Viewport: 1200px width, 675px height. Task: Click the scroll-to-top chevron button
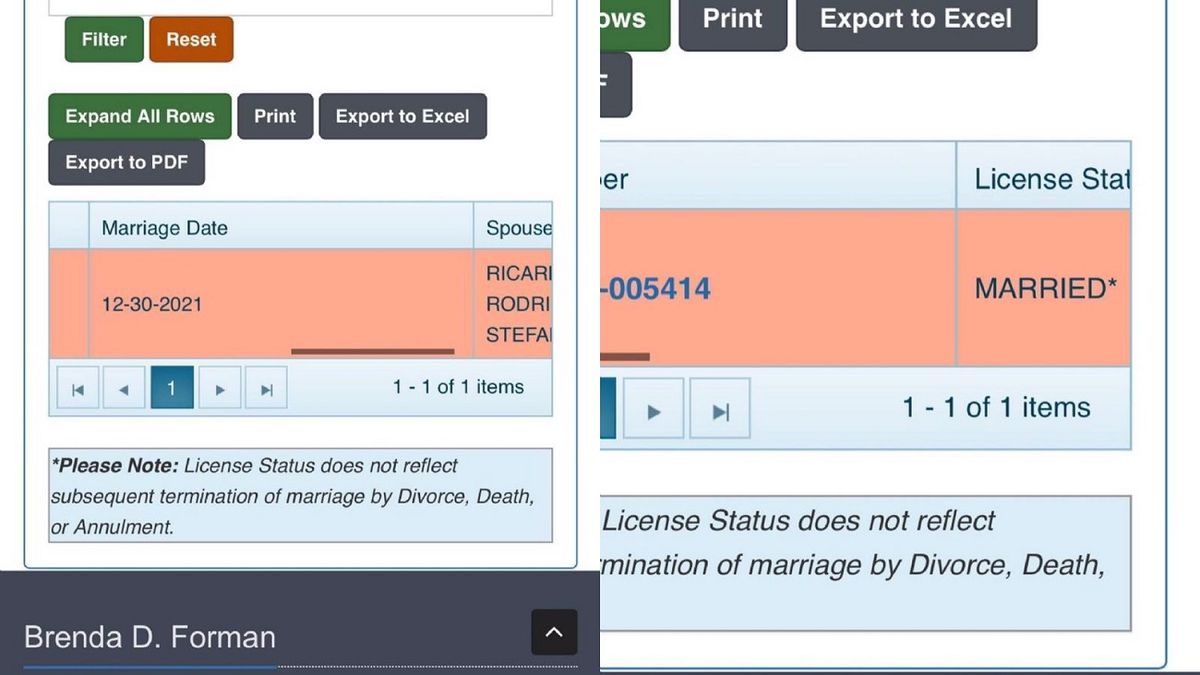click(x=554, y=632)
